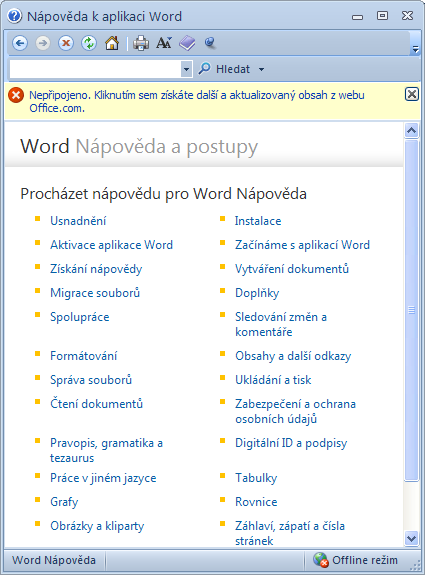Open Začínáme s aplikací Word topic
This screenshot has height=575, width=425.
coord(303,245)
